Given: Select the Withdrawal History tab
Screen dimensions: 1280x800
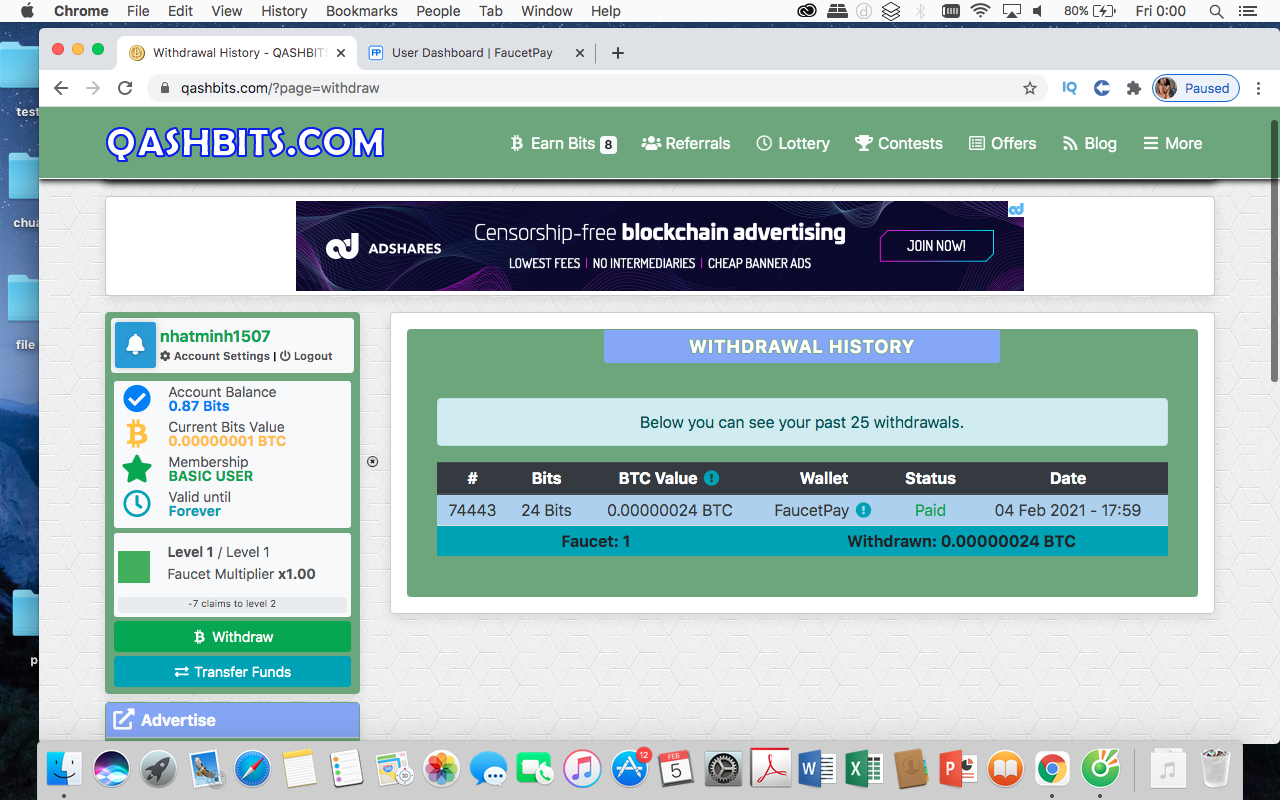Looking at the screenshot, I should point(235,53).
